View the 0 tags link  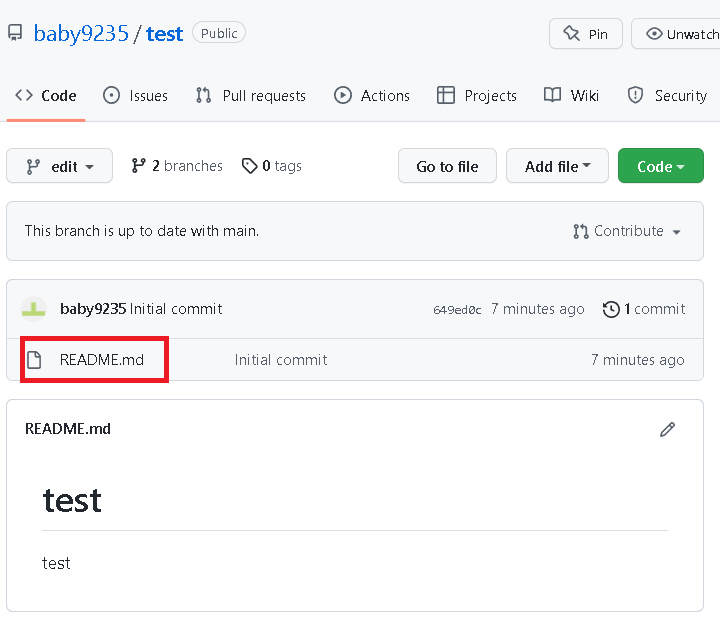(x=272, y=166)
